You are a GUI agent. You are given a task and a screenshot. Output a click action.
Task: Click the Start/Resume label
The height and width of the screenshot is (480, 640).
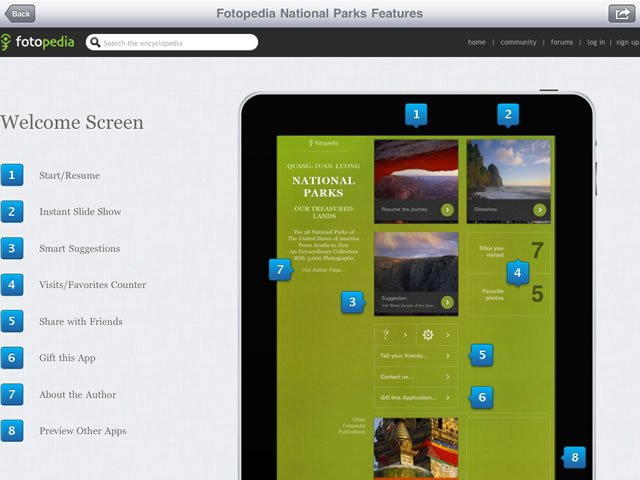coord(69,176)
